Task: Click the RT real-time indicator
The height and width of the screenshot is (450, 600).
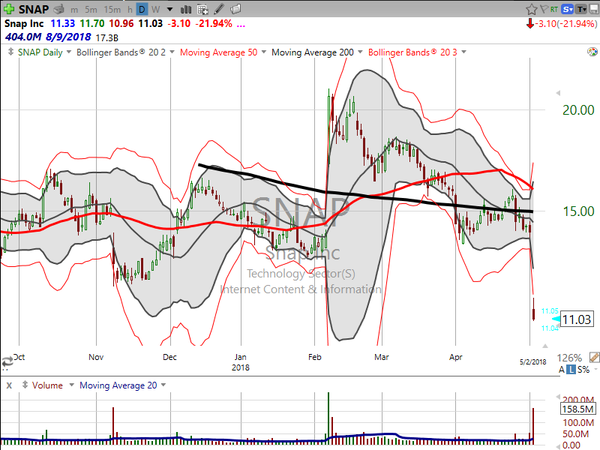Action: tap(554, 10)
